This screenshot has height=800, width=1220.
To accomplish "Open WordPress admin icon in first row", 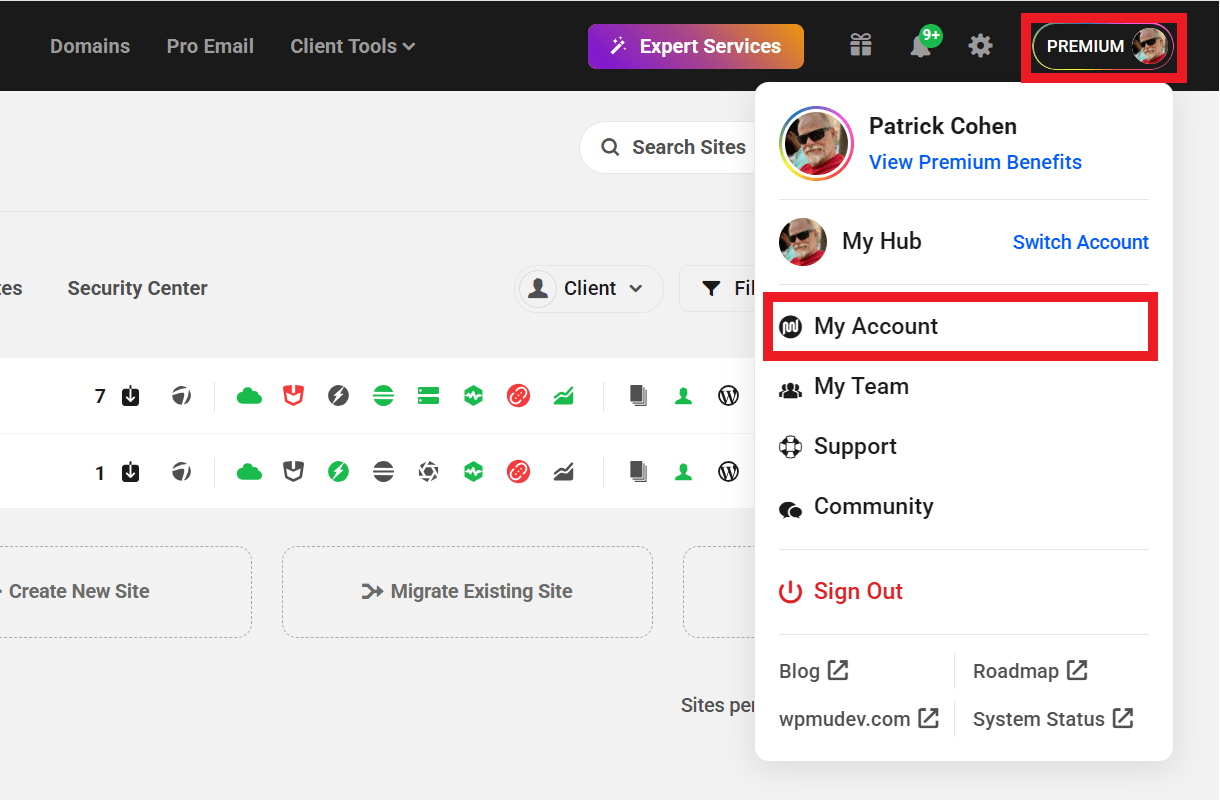I will pos(728,396).
